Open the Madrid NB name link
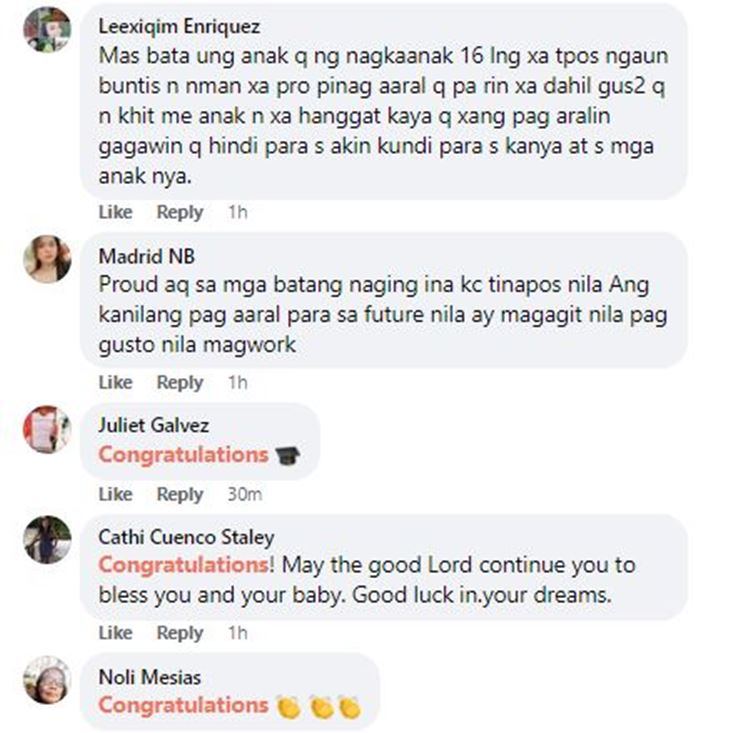The height and width of the screenshot is (733, 750). [146, 256]
